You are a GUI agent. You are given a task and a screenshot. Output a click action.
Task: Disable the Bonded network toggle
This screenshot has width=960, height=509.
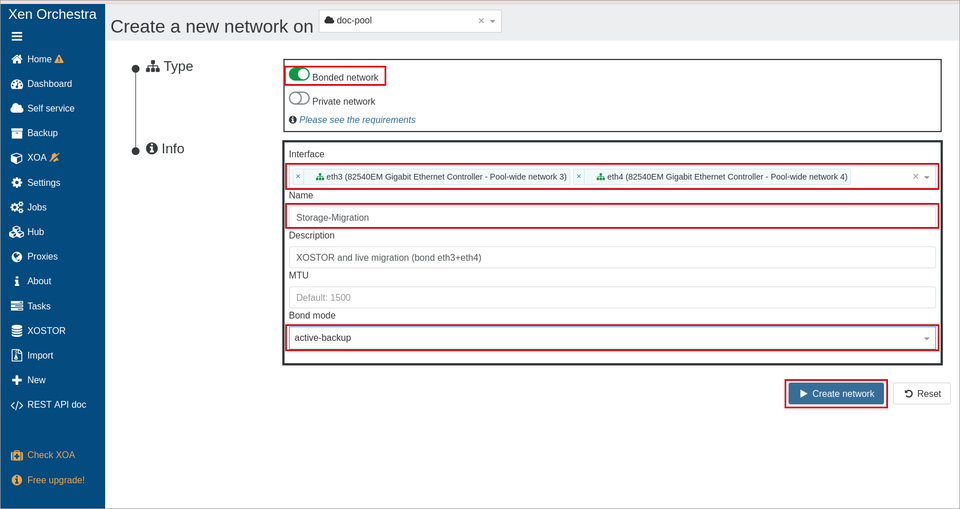[299, 74]
